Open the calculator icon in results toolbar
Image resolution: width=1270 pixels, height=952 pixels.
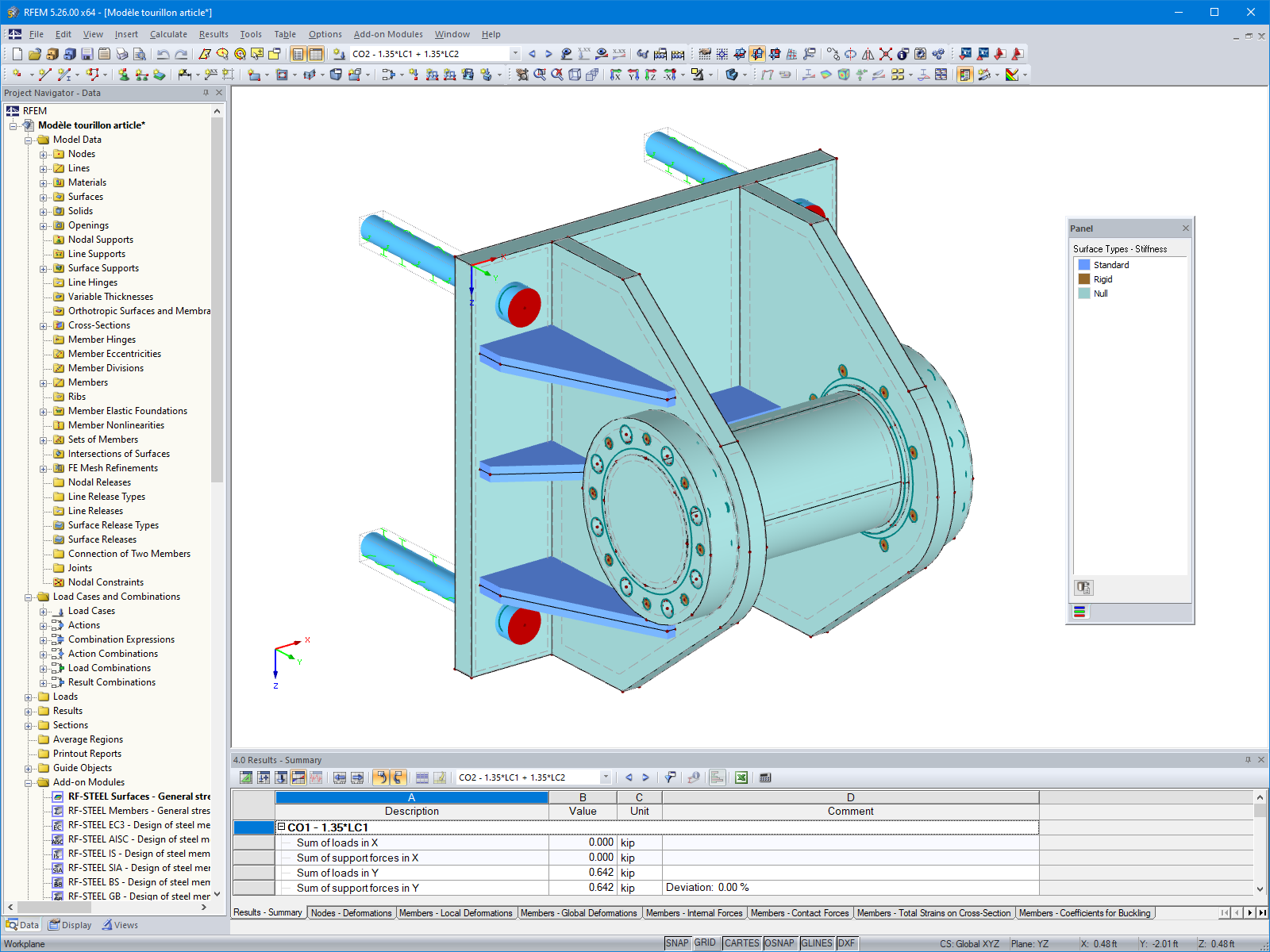pos(763,777)
